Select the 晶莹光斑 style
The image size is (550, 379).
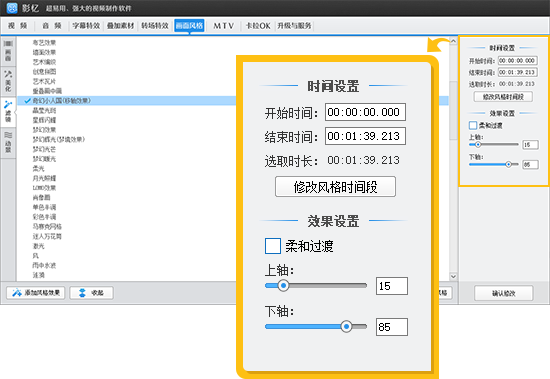pyautogui.click(x=44, y=111)
